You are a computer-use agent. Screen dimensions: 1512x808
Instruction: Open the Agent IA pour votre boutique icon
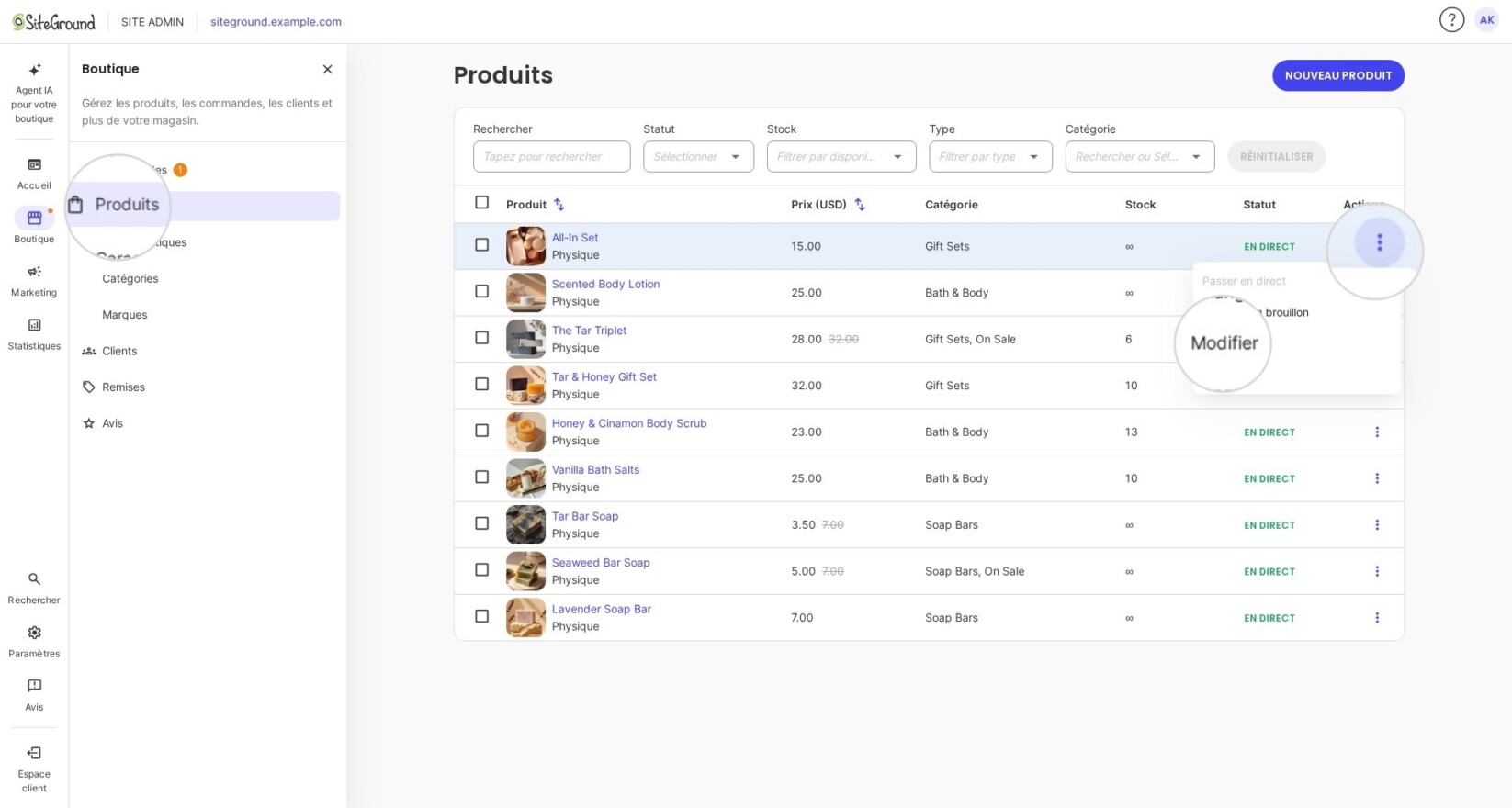34,70
